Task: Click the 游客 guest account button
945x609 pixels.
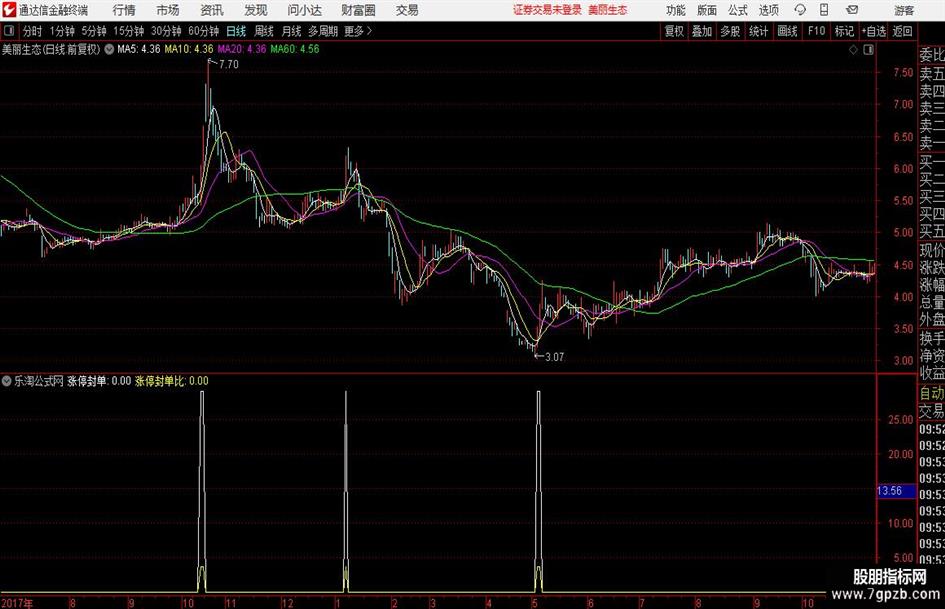Action: pyautogui.click(x=904, y=11)
